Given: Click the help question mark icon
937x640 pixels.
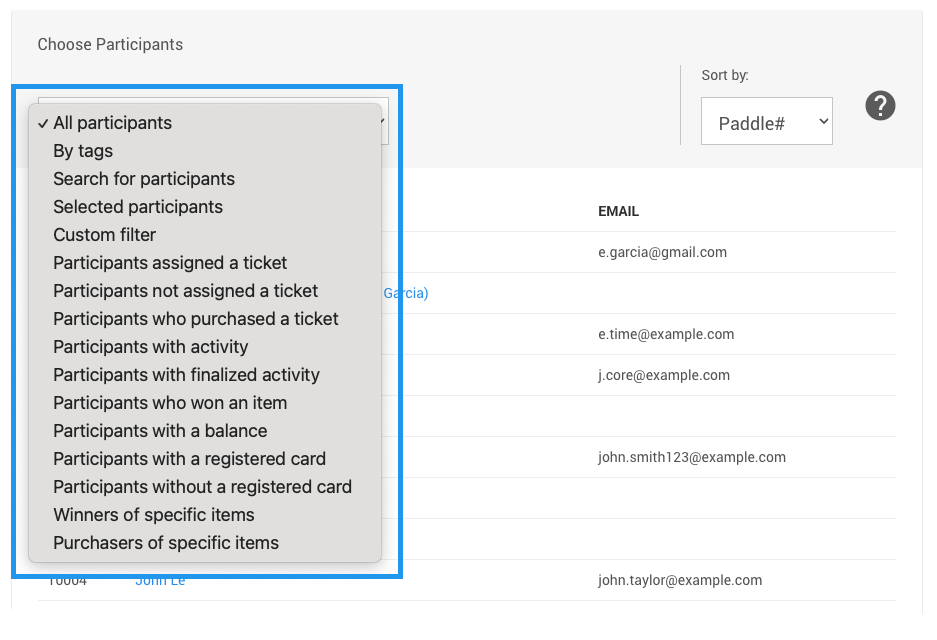Looking at the screenshot, I should tap(880, 106).
